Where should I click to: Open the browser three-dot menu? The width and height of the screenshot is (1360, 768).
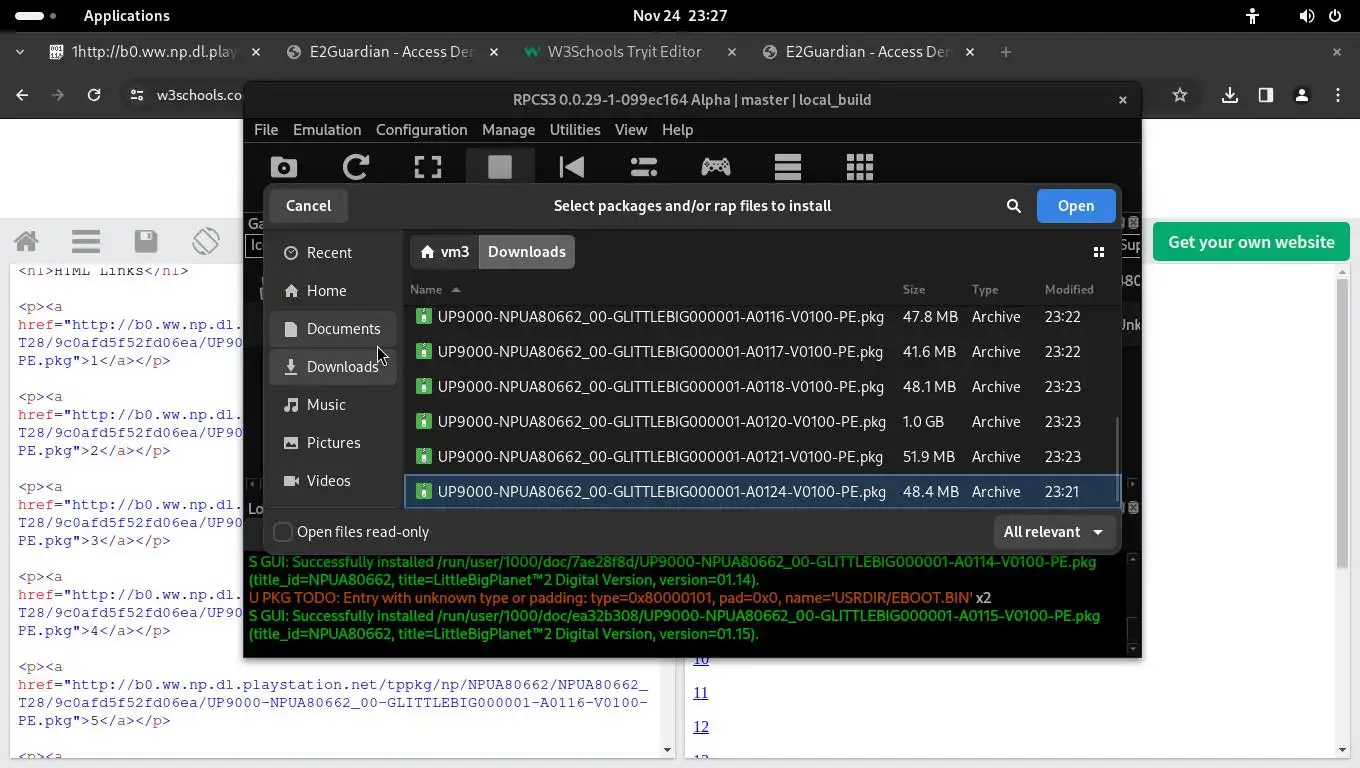pos(1338,95)
